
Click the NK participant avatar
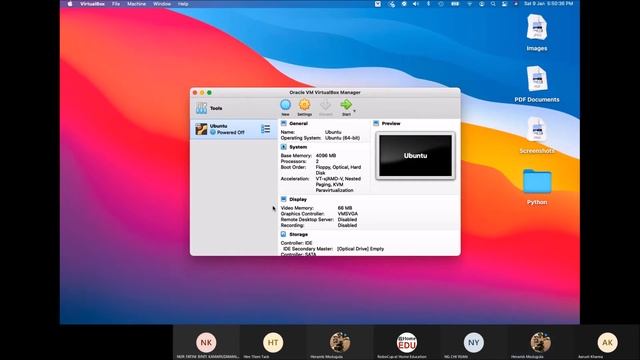[206, 342]
